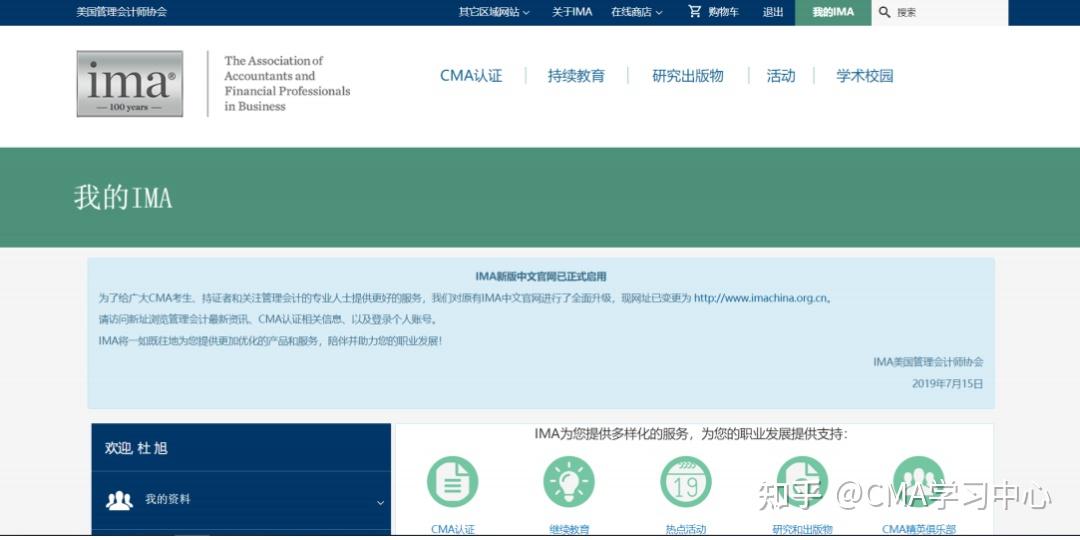Open the 研究和出版物 circle icon

(802, 481)
